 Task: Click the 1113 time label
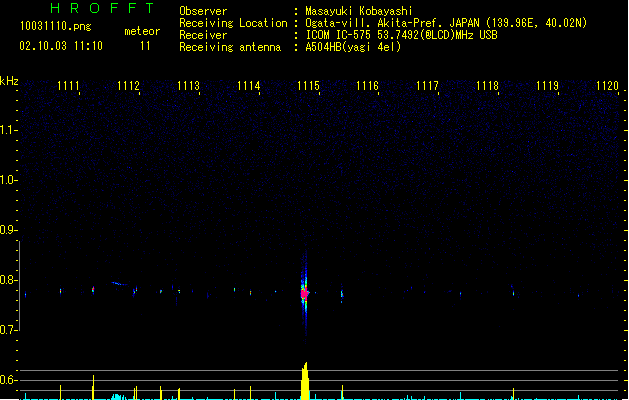(x=188, y=86)
